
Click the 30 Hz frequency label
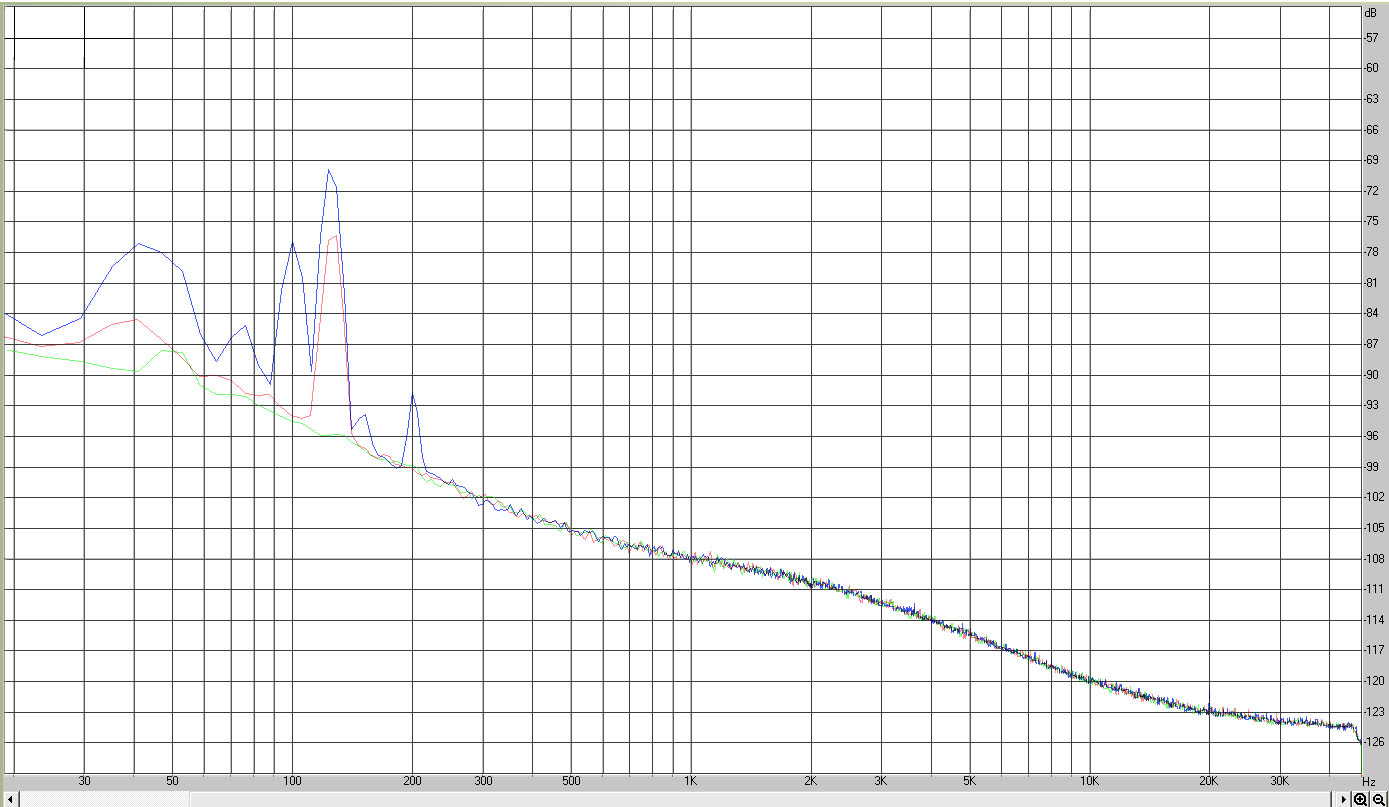(x=84, y=781)
